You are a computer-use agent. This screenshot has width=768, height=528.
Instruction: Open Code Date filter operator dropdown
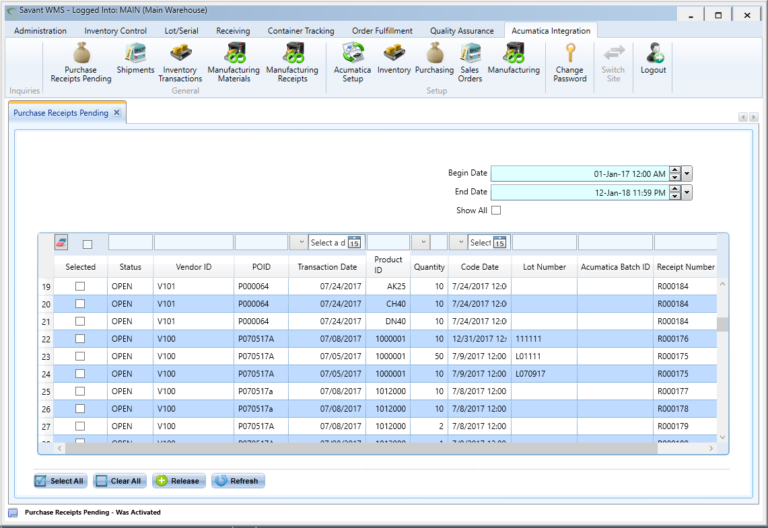click(458, 242)
